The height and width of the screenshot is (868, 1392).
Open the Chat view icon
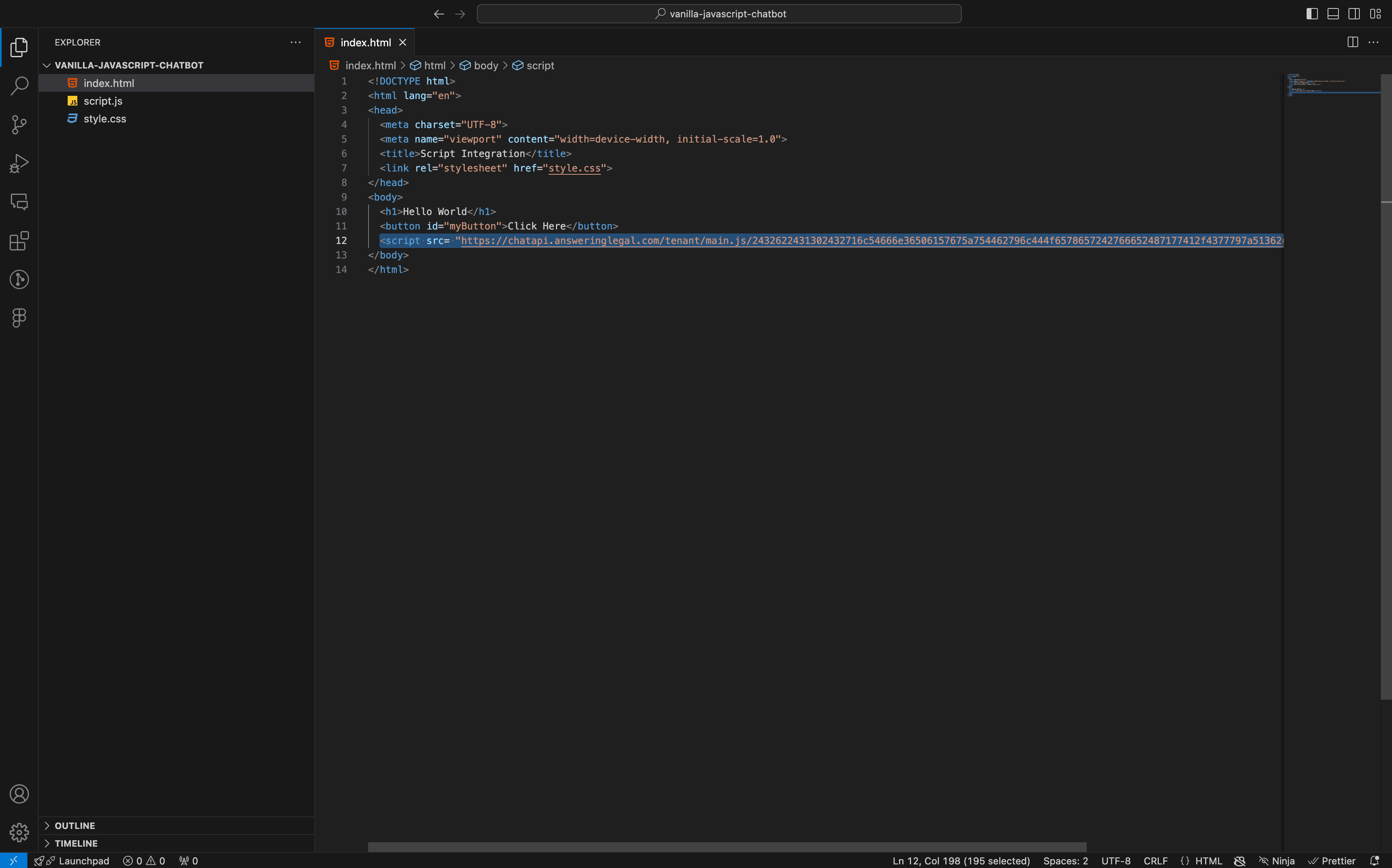19,202
